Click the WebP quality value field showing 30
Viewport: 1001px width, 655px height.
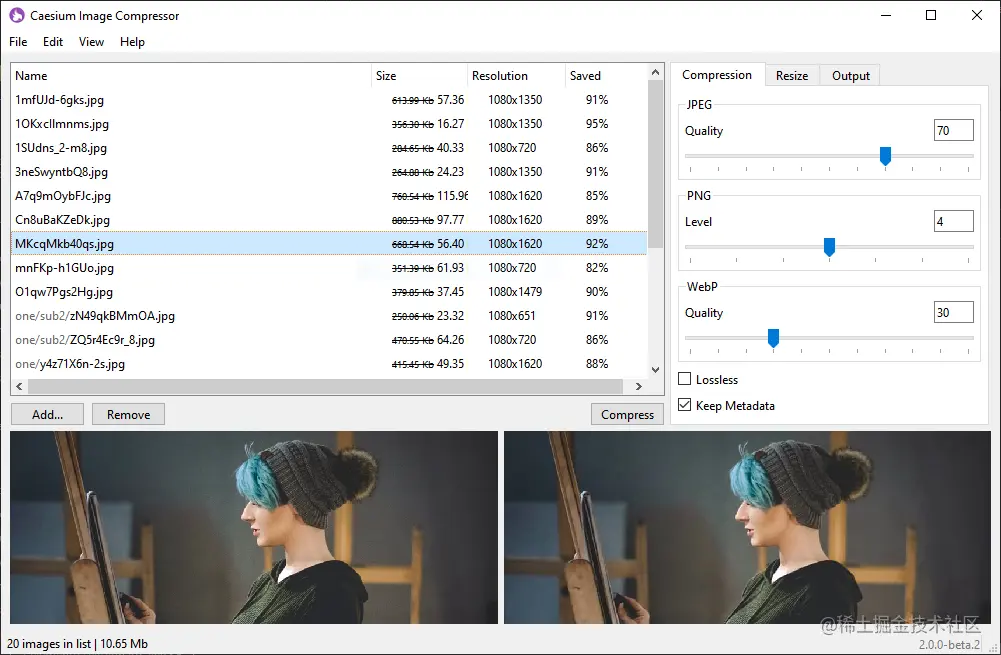[954, 312]
